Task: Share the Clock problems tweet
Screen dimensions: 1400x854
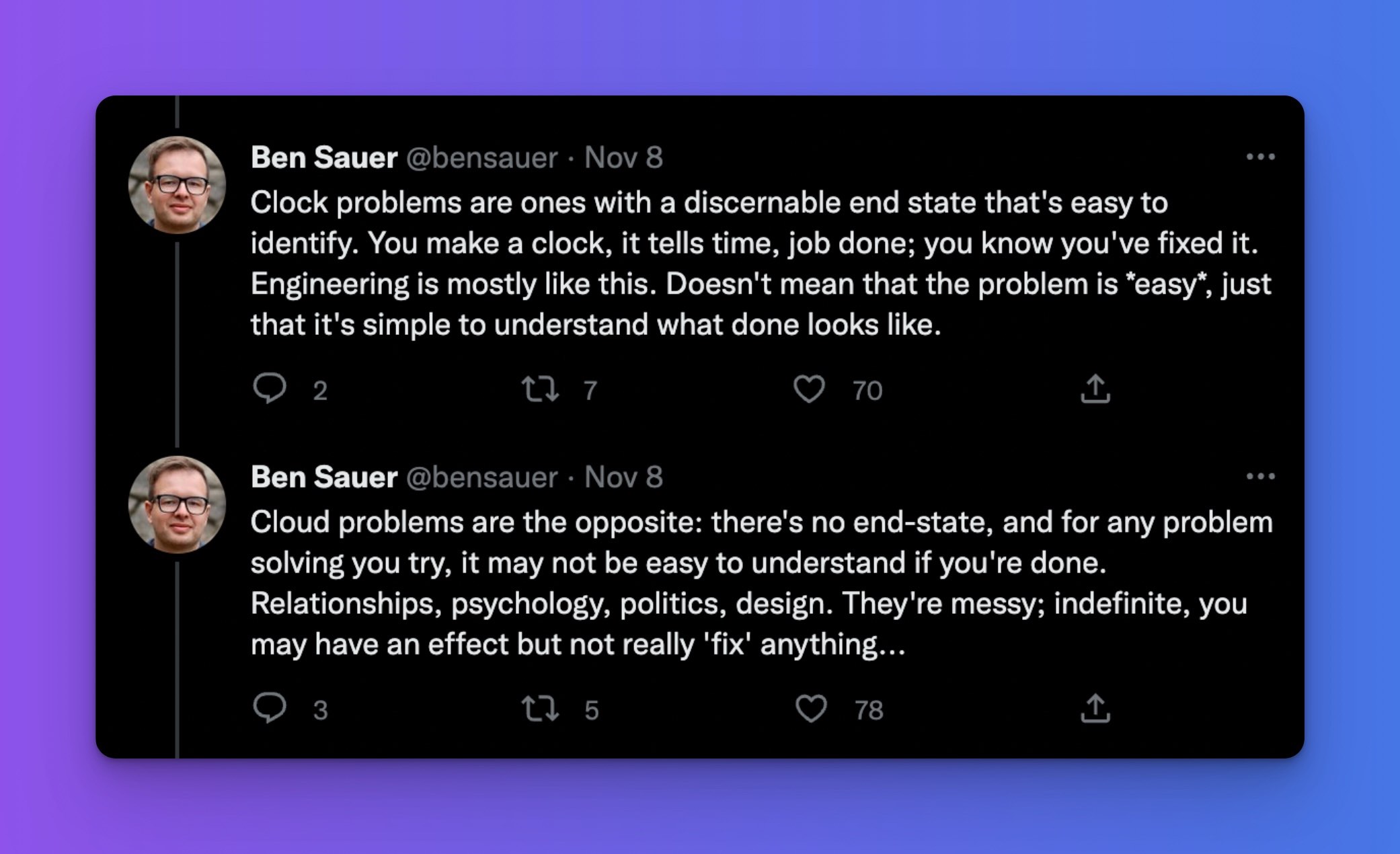Action: (x=1095, y=388)
